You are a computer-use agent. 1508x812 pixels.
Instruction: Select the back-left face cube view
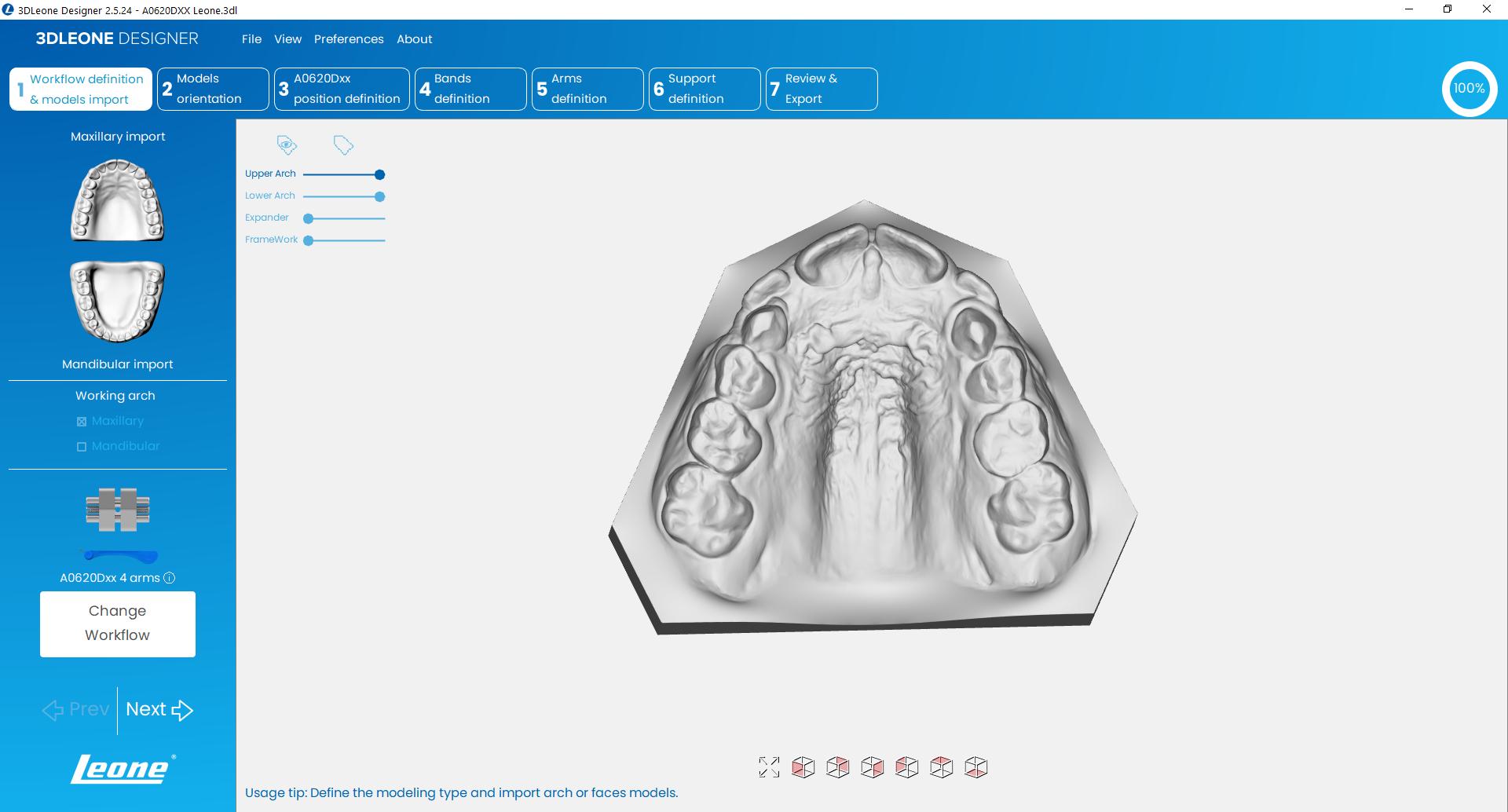[x=907, y=767]
